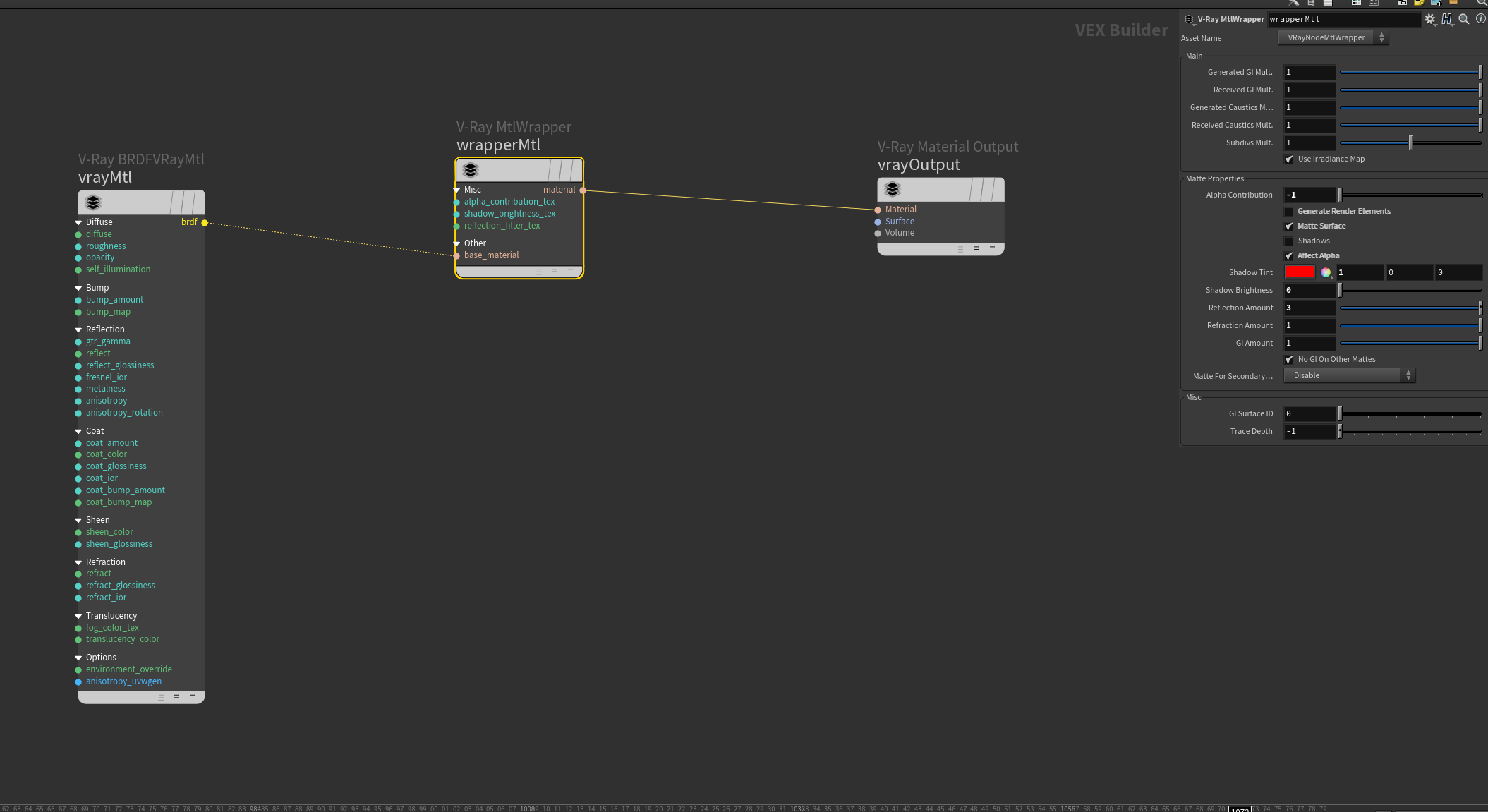Click the shadow_brightness_tex input dot
This screenshot has height=812, width=1488.
click(x=456, y=214)
